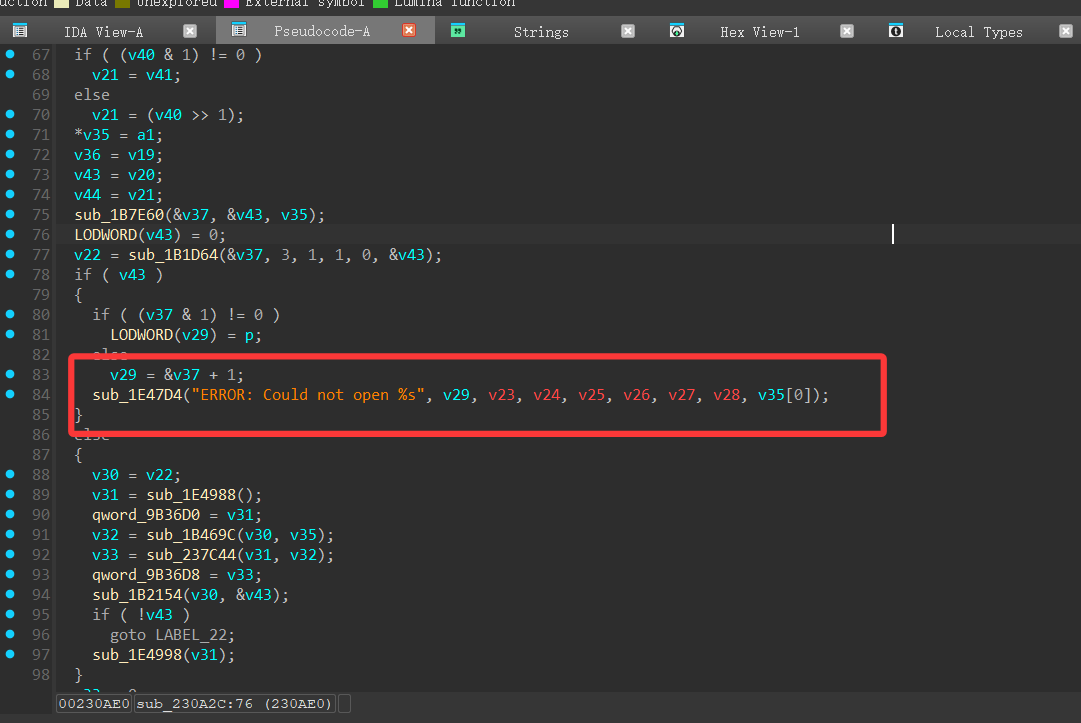Close the Strings tab

(x=627, y=31)
